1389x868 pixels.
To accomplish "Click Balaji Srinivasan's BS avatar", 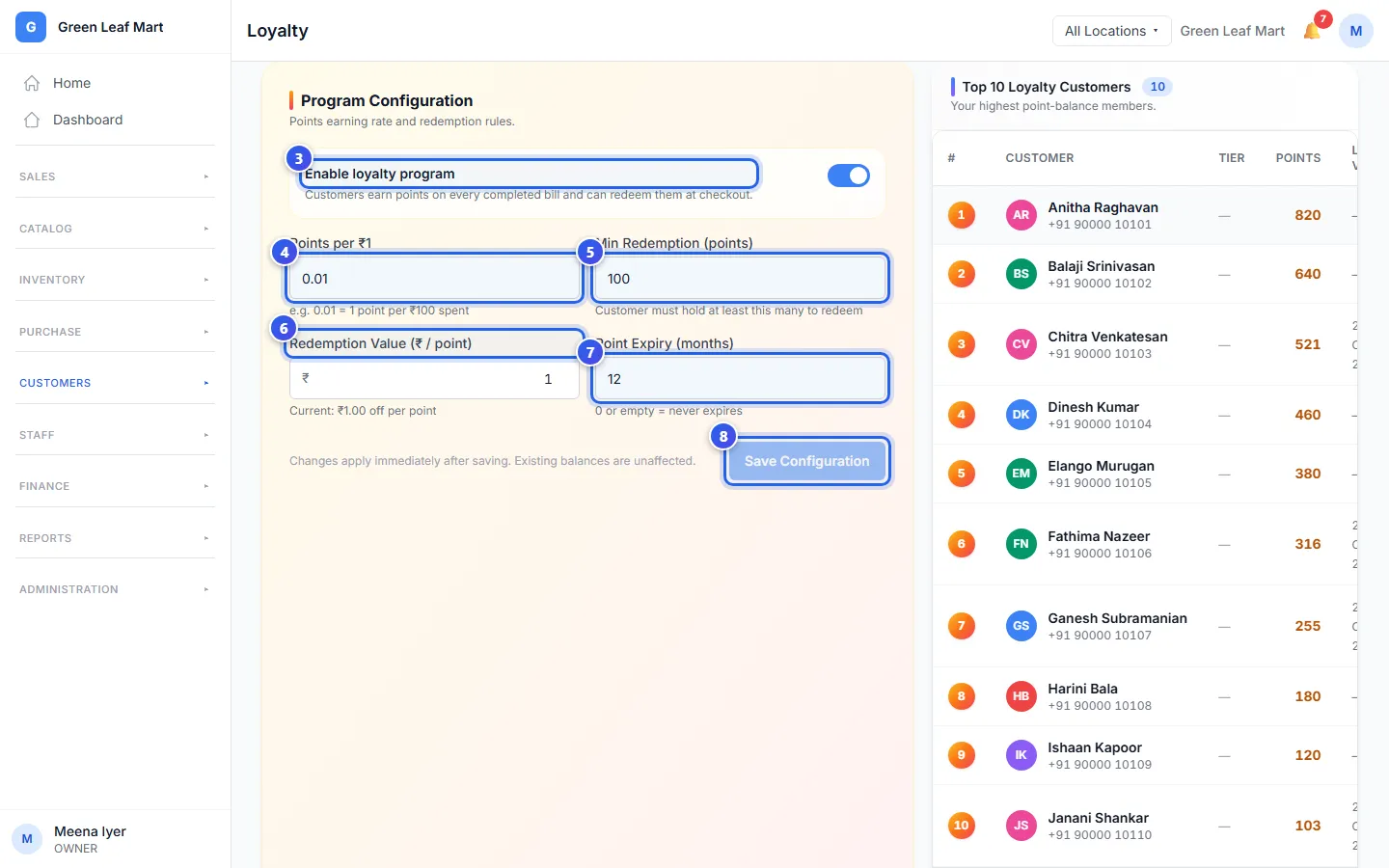I will click(1021, 274).
